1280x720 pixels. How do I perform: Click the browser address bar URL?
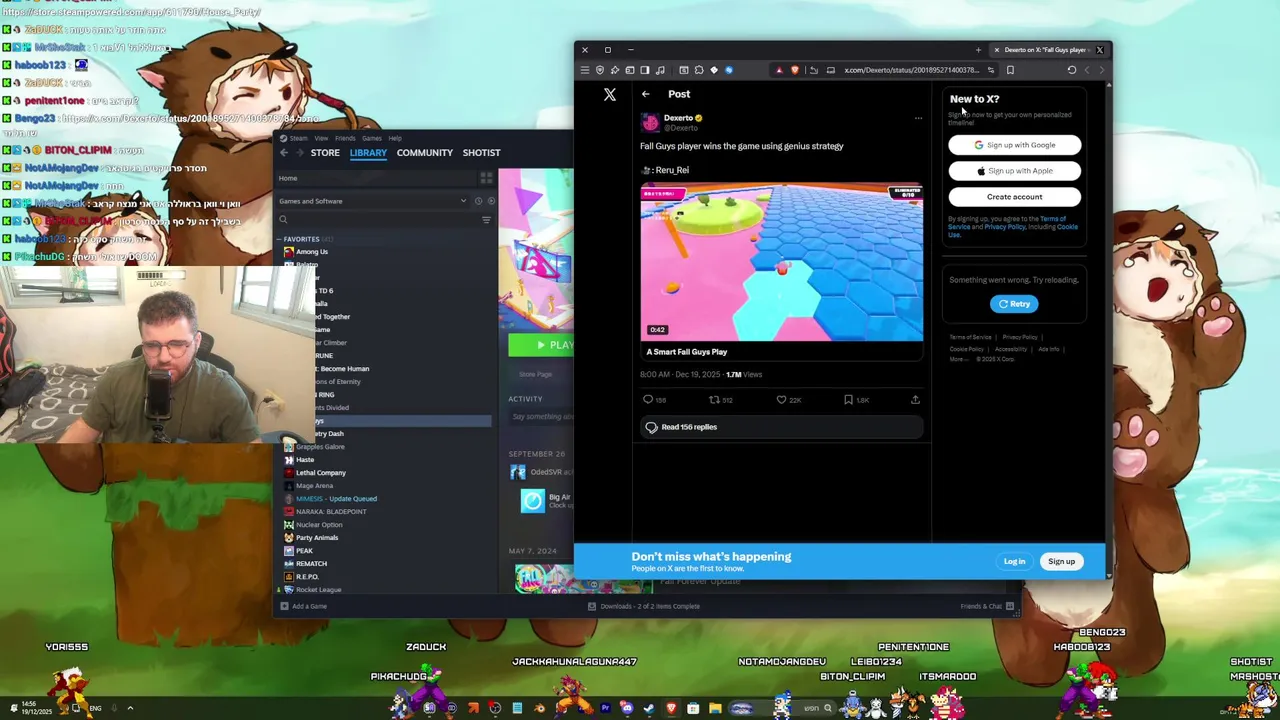(911, 70)
